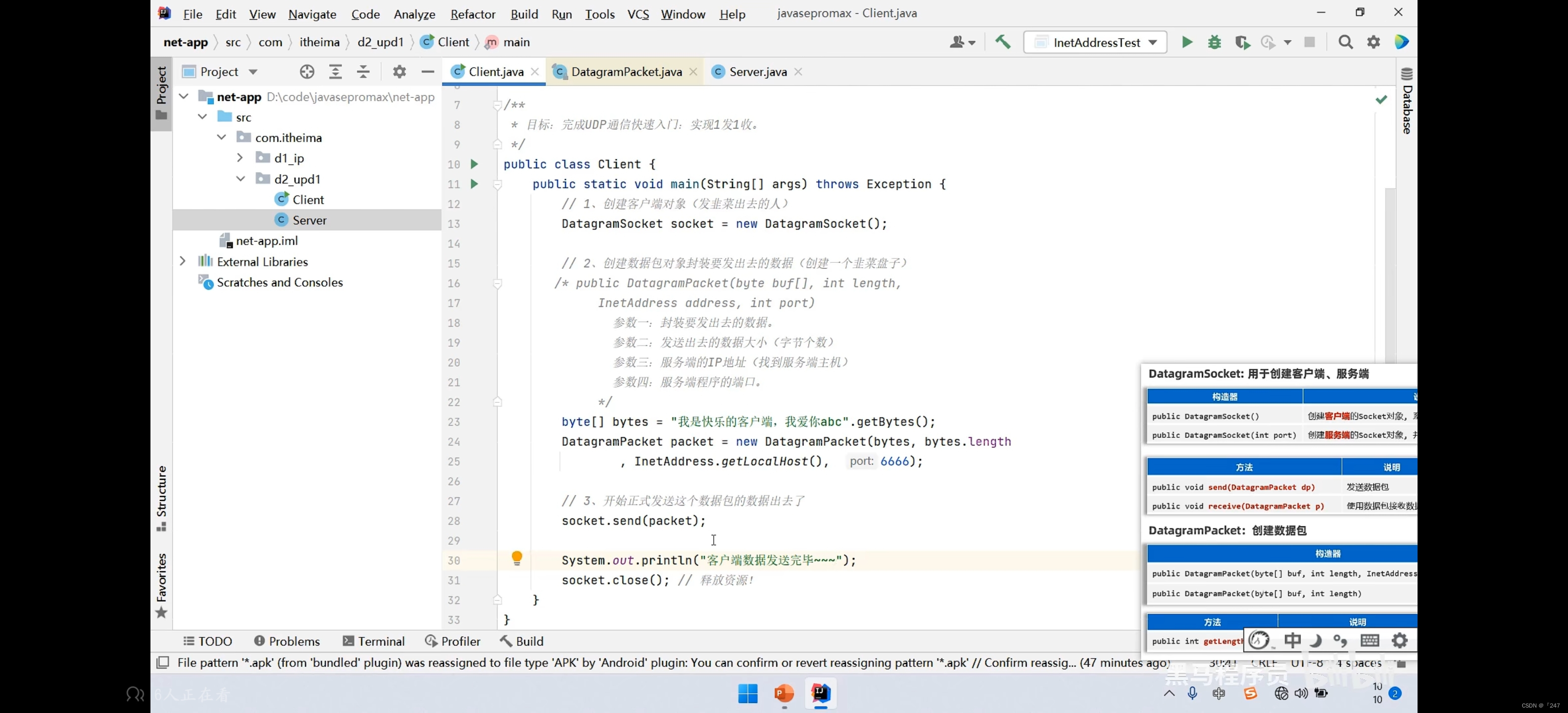Click the Debug bug icon
The image size is (1568, 713).
click(1213, 42)
